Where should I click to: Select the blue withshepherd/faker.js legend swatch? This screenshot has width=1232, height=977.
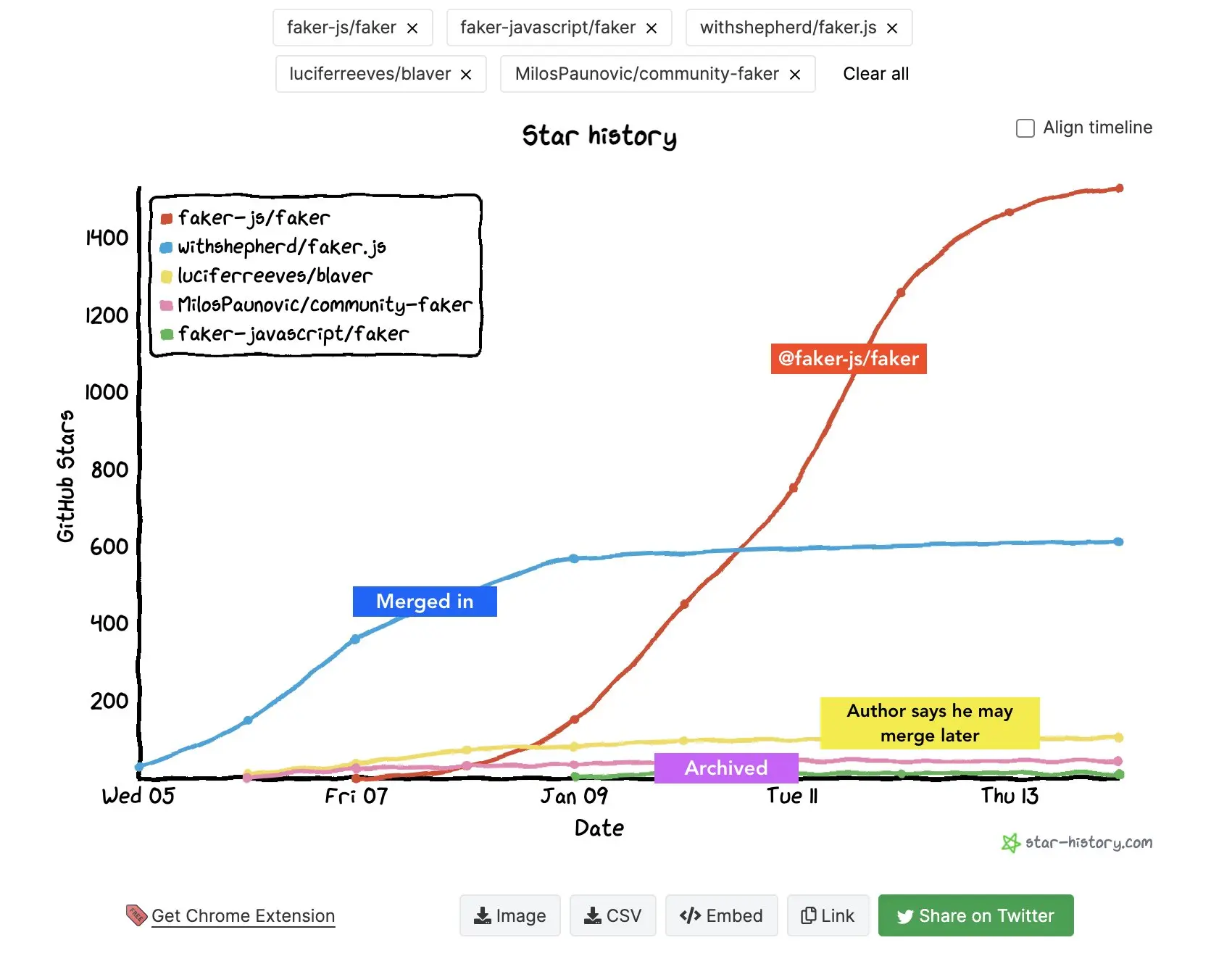point(167,247)
